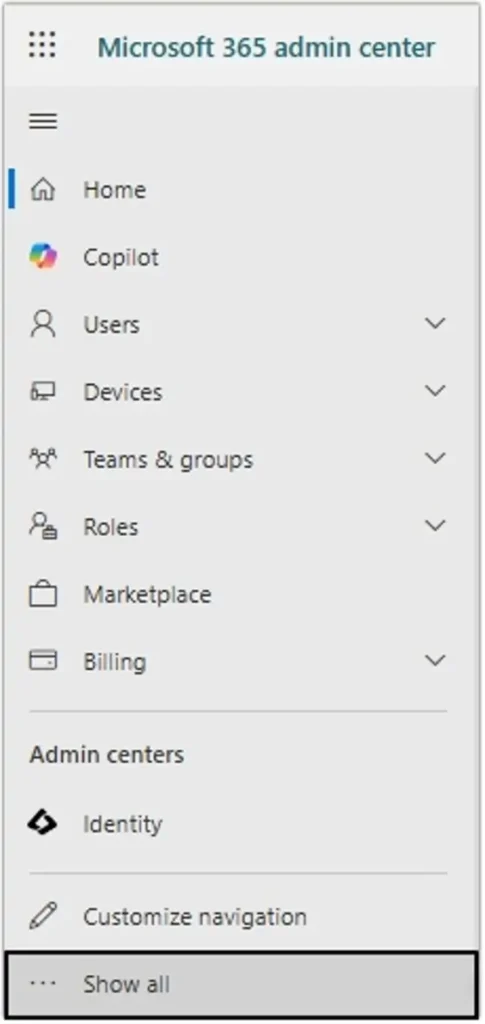Click the Home house icon
The height and width of the screenshot is (1024, 485).
point(43,190)
